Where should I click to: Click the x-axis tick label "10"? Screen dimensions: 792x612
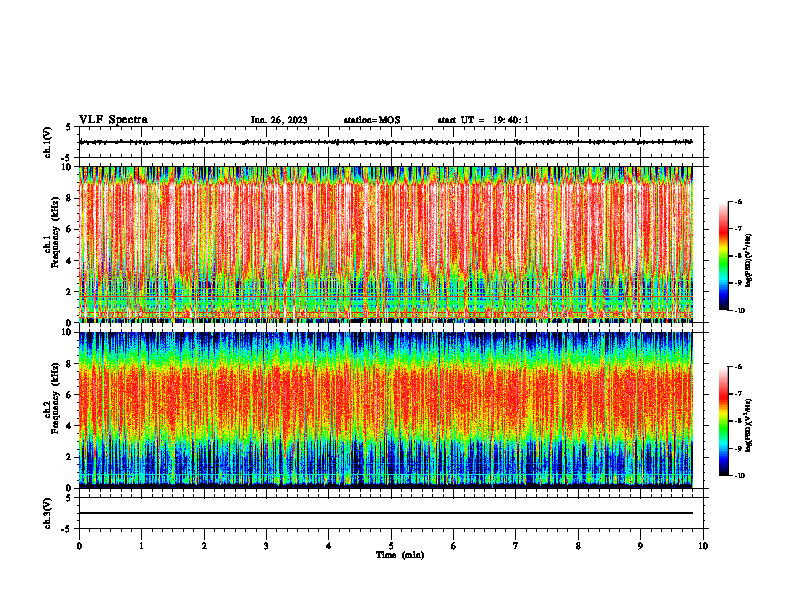[x=703, y=546]
